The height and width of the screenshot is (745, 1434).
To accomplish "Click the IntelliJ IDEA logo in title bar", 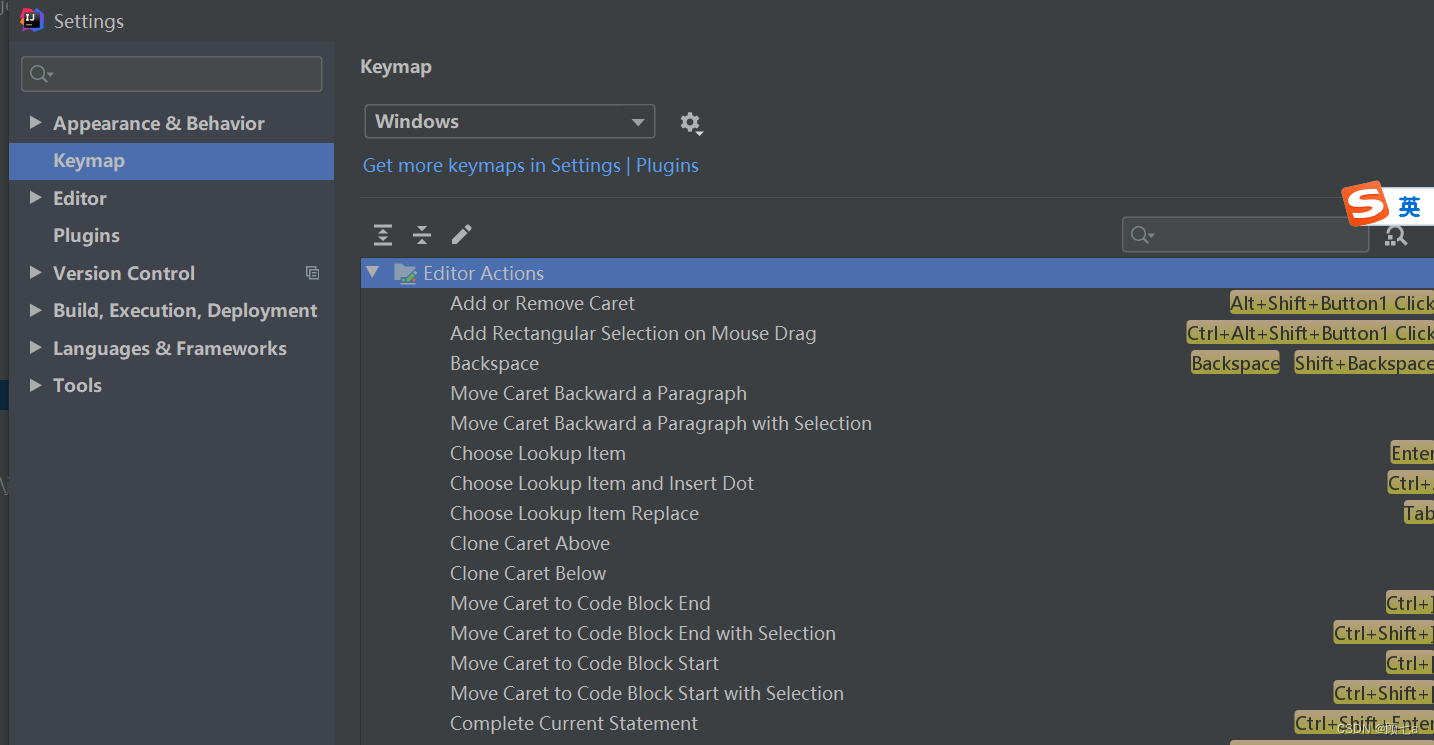I will click(x=32, y=20).
